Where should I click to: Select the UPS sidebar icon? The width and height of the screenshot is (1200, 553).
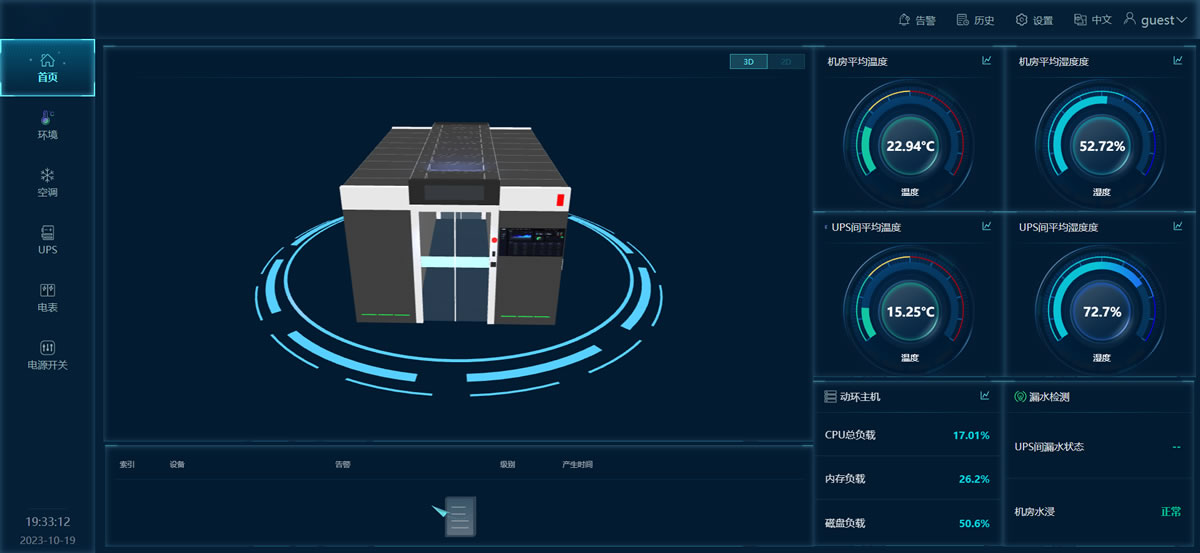coord(47,233)
